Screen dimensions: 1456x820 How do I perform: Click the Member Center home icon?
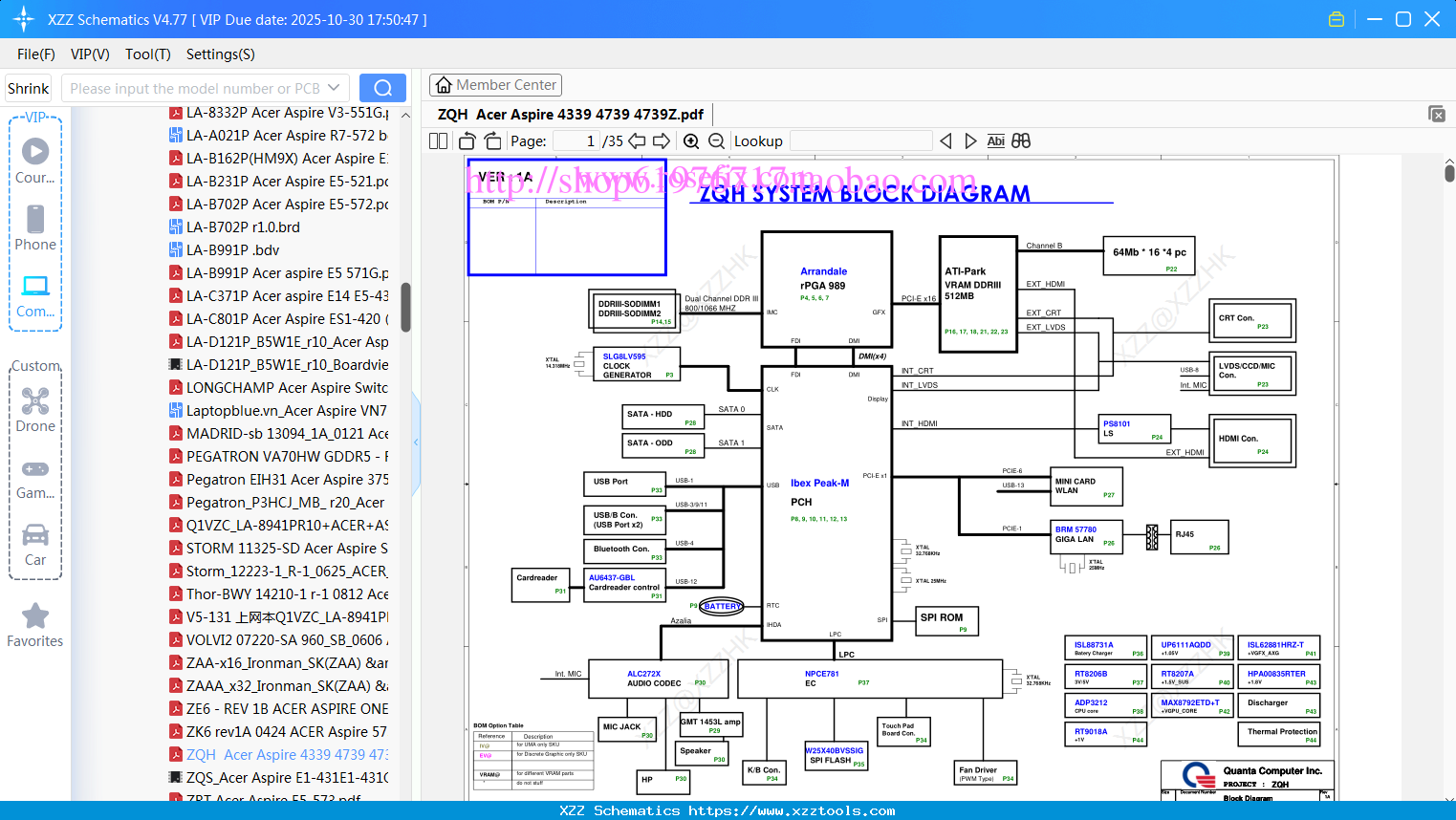[444, 85]
